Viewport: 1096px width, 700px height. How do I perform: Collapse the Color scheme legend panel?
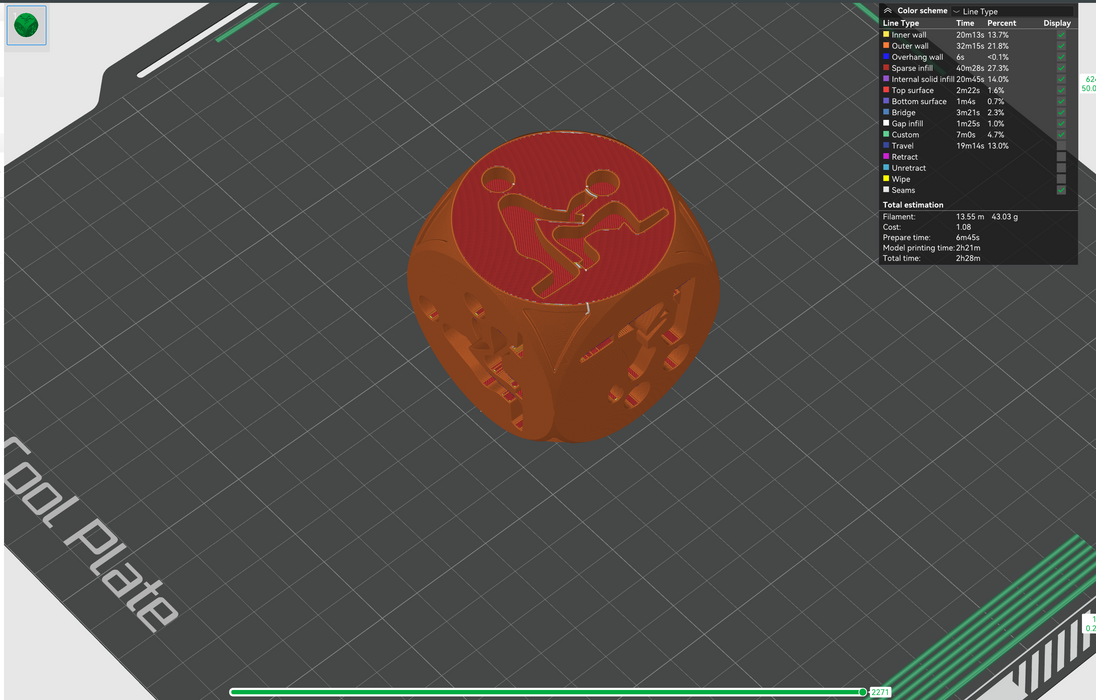click(887, 11)
